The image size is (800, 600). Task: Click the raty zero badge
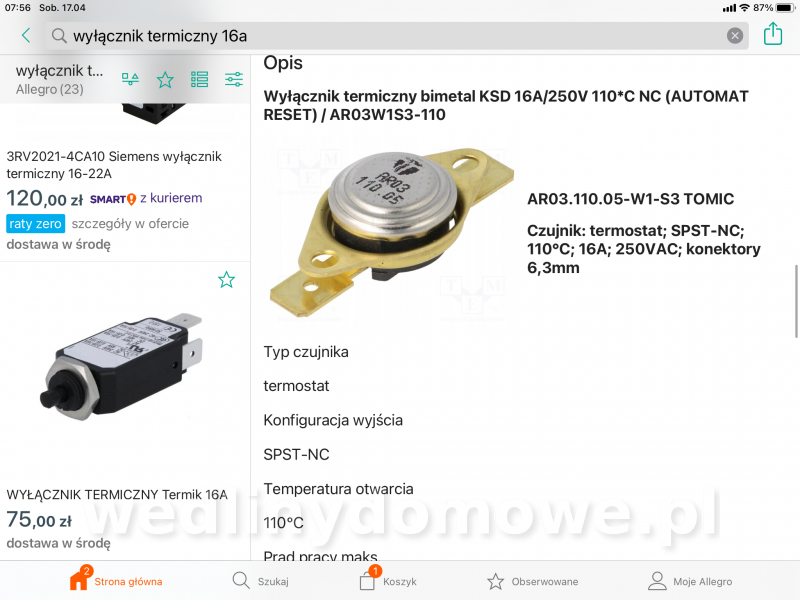coord(35,223)
